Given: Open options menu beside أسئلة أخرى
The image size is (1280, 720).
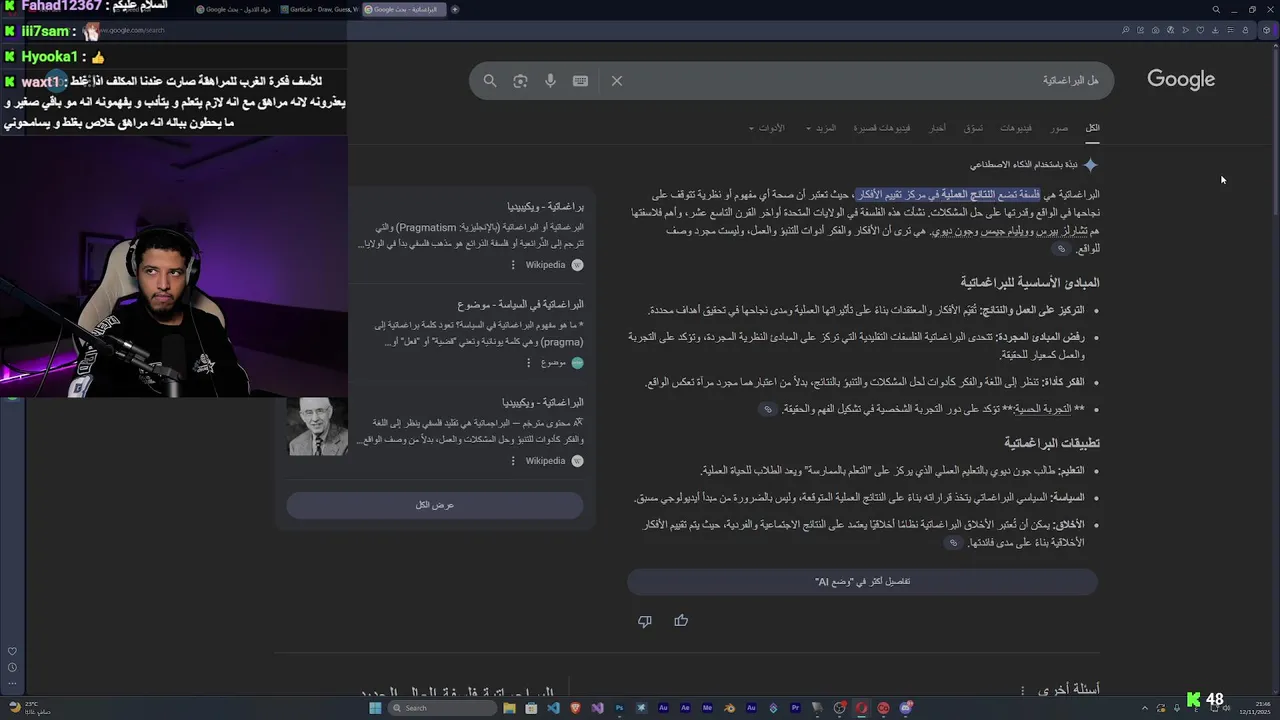Looking at the screenshot, I should [1022, 690].
